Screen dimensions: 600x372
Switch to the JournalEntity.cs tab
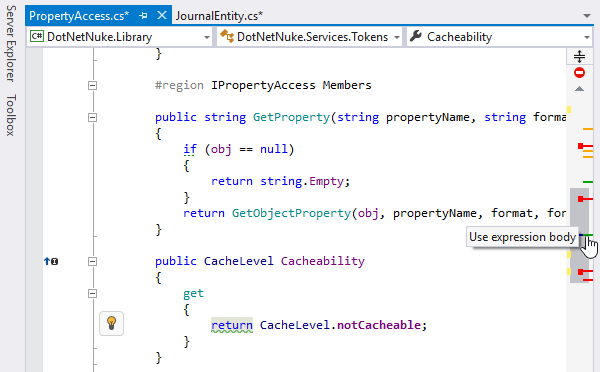click(219, 16)
